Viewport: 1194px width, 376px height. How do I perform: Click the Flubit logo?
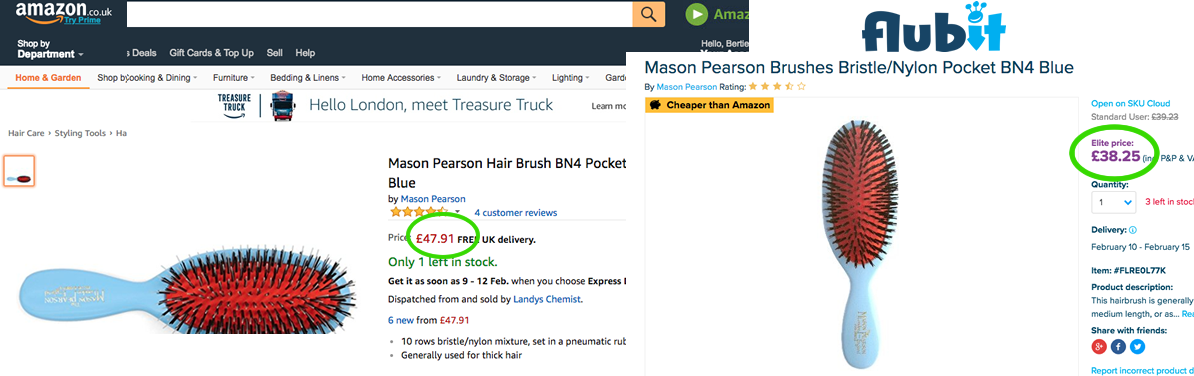(x=934, y=27)
